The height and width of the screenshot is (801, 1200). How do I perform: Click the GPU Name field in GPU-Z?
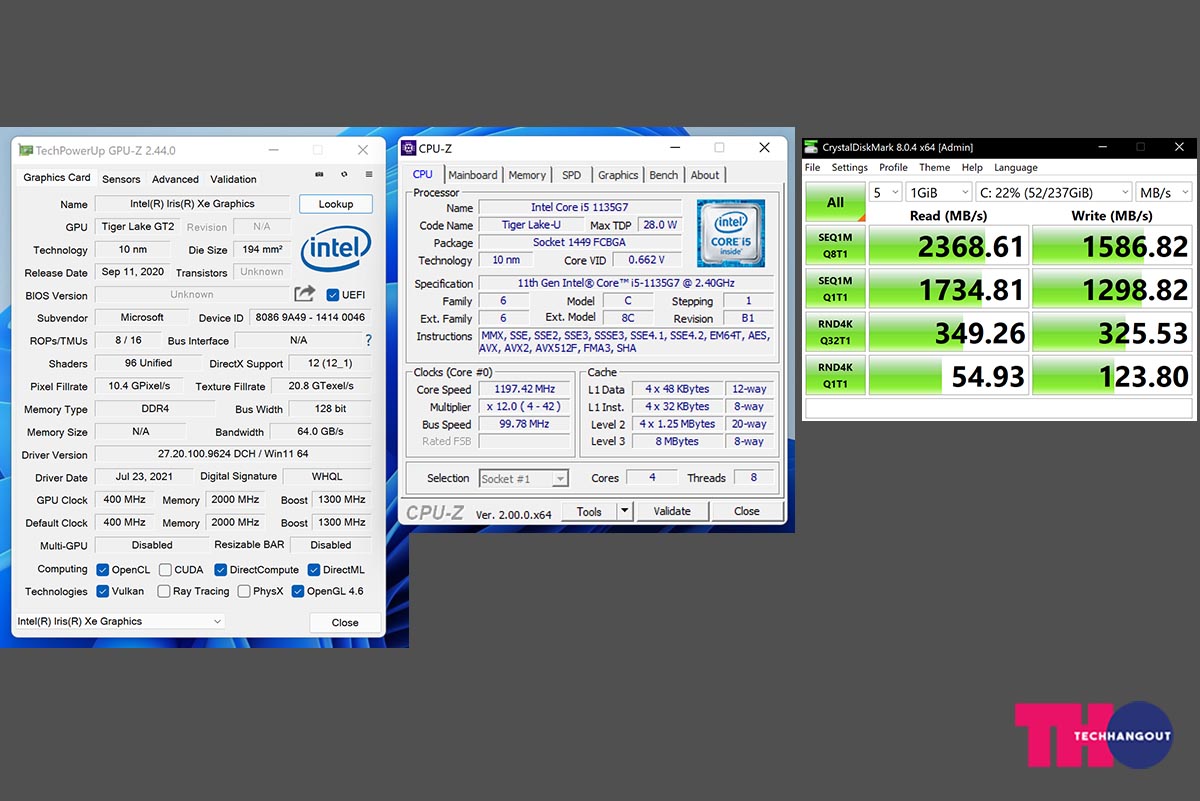192,204
